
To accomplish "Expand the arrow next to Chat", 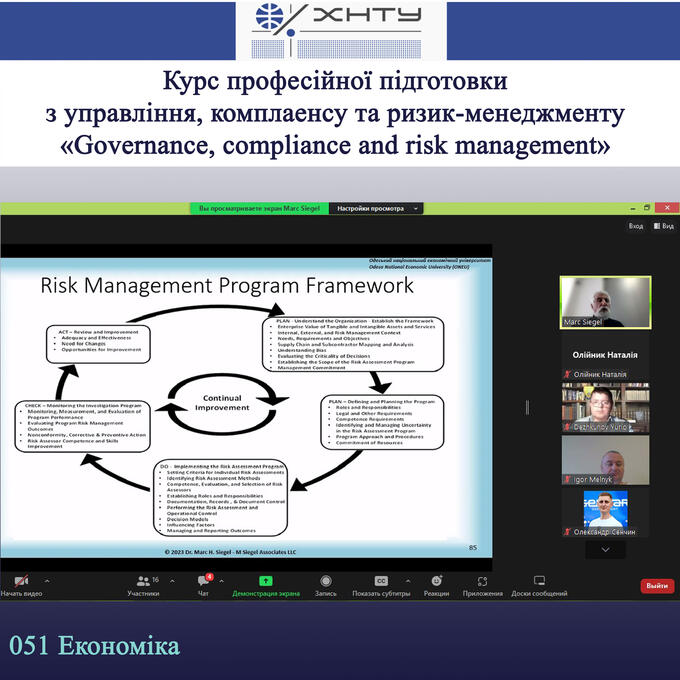I will (x=222, y=580).
